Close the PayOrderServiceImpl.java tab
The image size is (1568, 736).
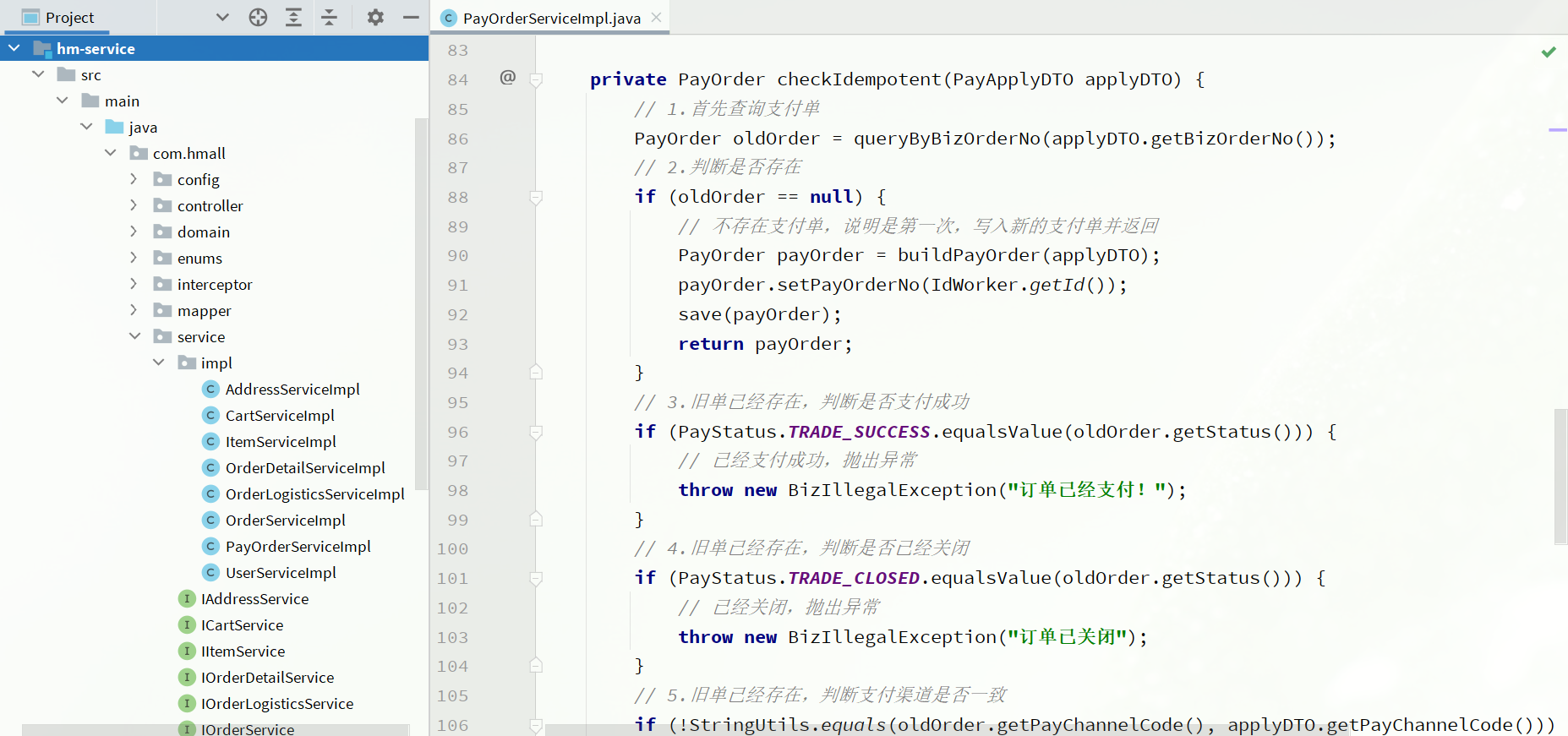coord(656,17)
